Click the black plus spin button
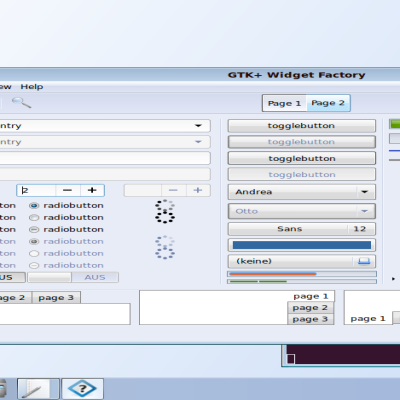Viewport: 400px width, 400px height. 92,190
